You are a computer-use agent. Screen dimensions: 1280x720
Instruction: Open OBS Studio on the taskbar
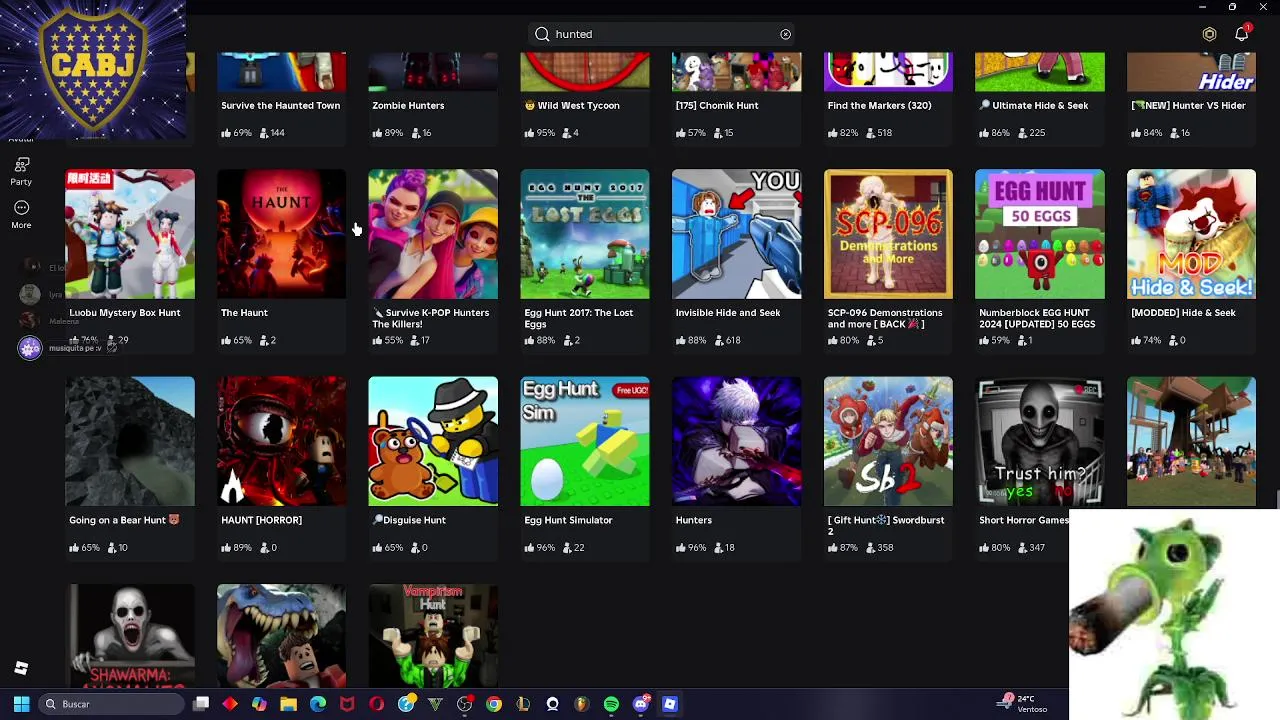tap(464, 704)
